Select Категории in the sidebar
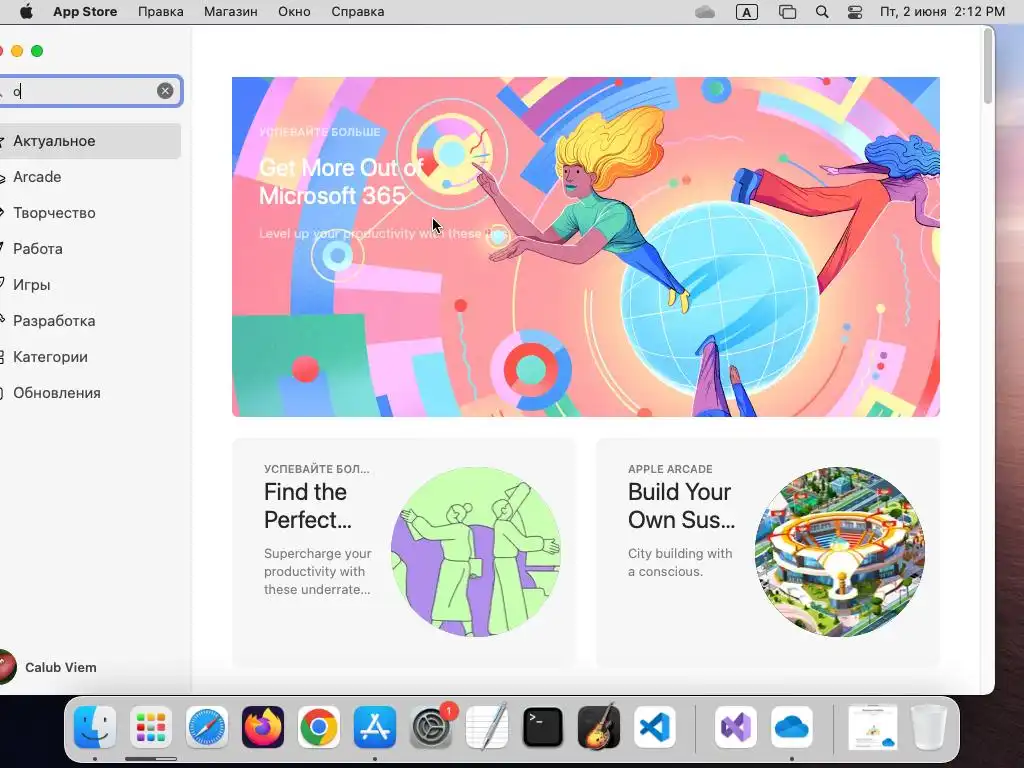 click(x=90, y=357)
